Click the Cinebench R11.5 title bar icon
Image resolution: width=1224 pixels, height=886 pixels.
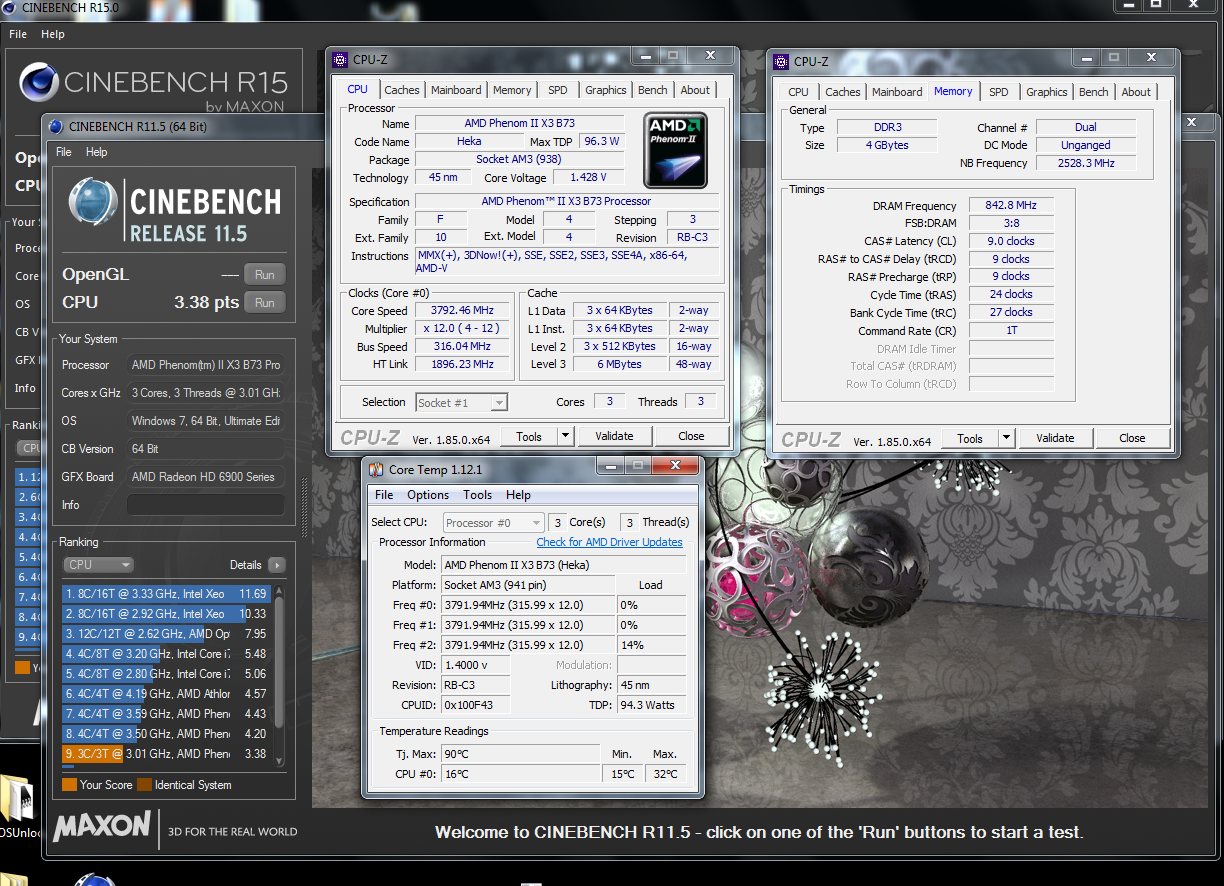click(55, 126)
